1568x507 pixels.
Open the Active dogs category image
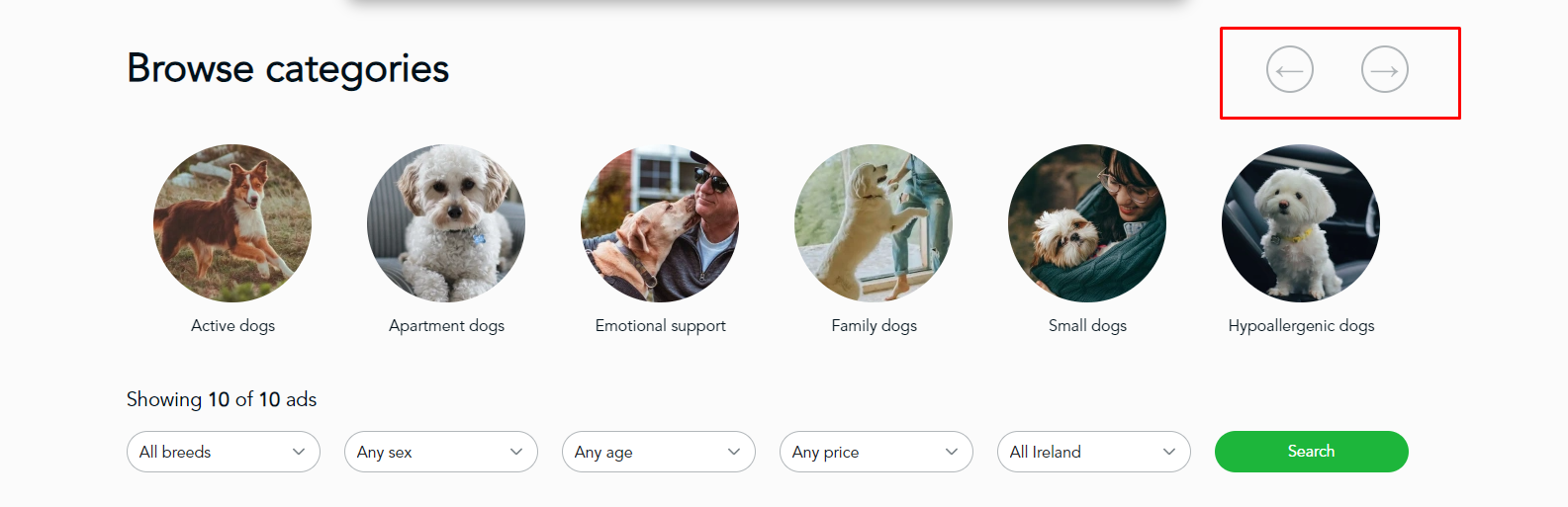(232, 223)
